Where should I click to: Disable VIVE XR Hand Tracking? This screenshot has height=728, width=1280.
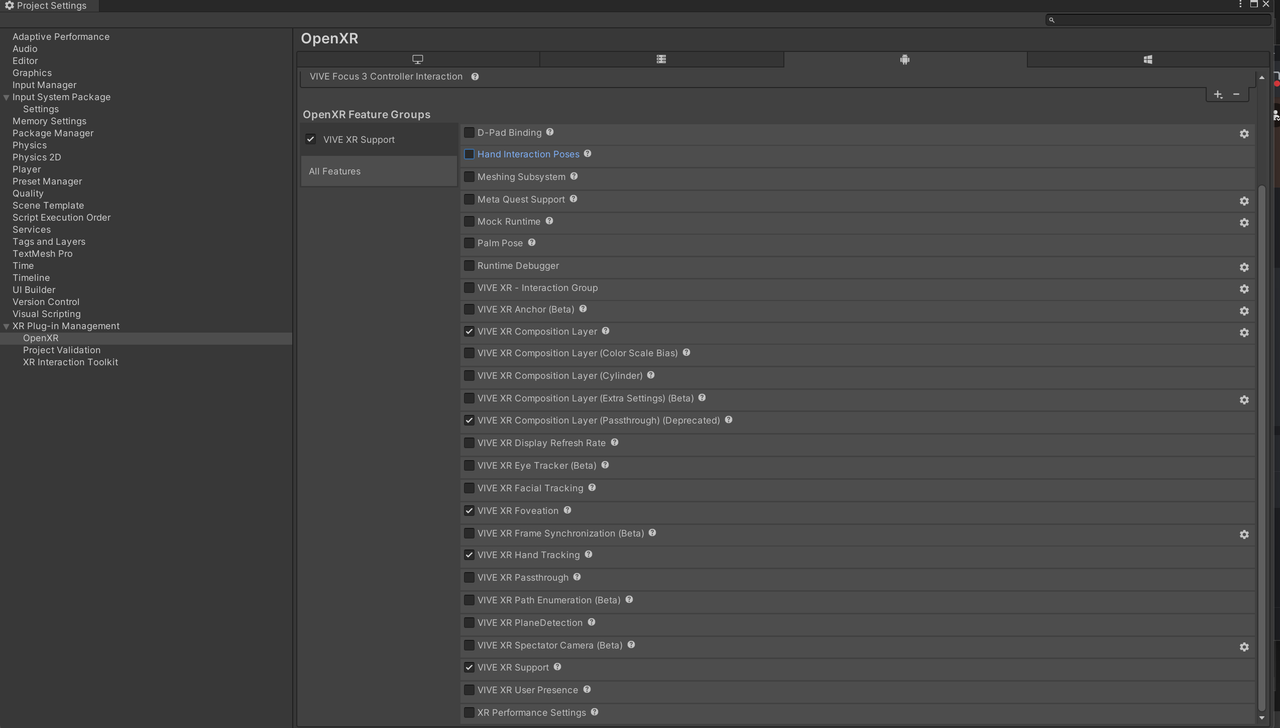469,554
